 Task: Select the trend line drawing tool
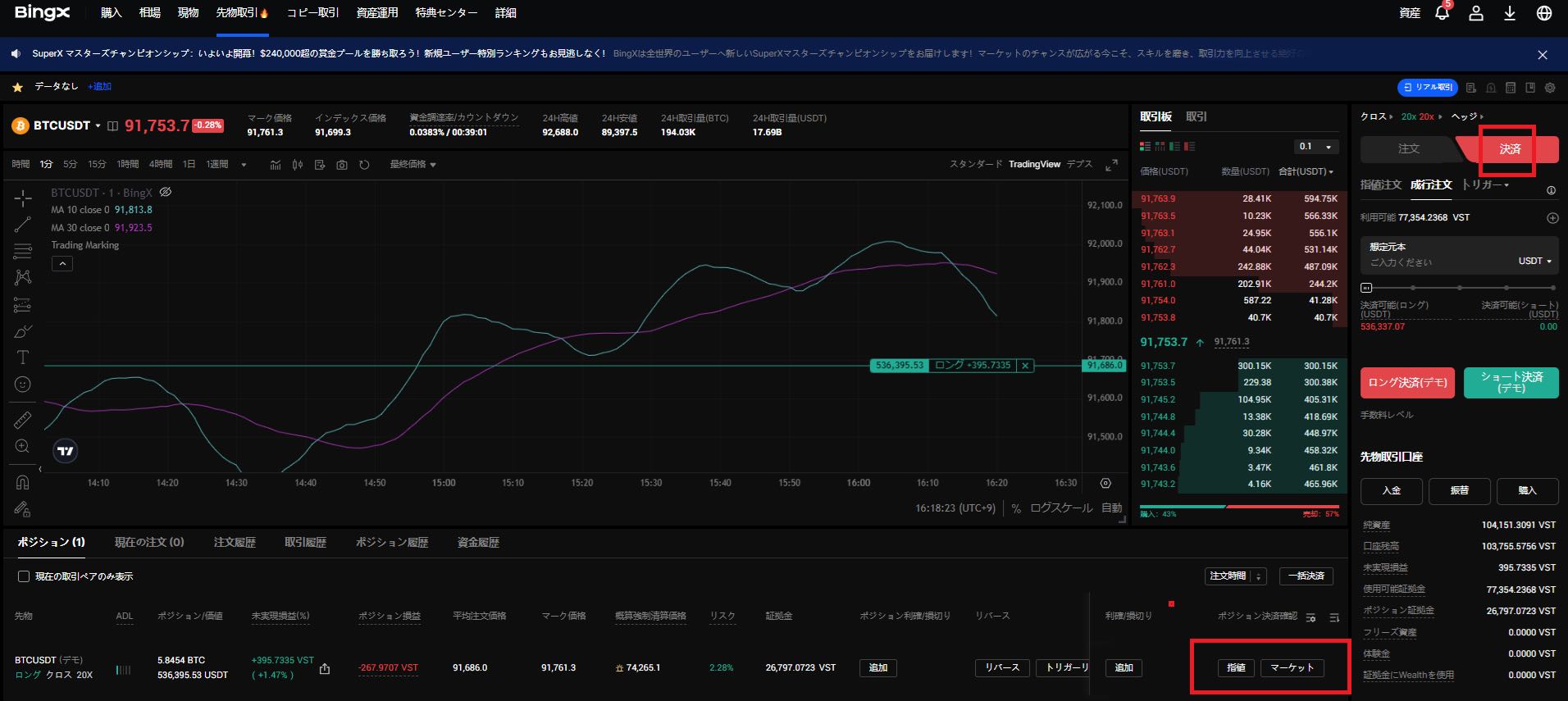(23, 225)
